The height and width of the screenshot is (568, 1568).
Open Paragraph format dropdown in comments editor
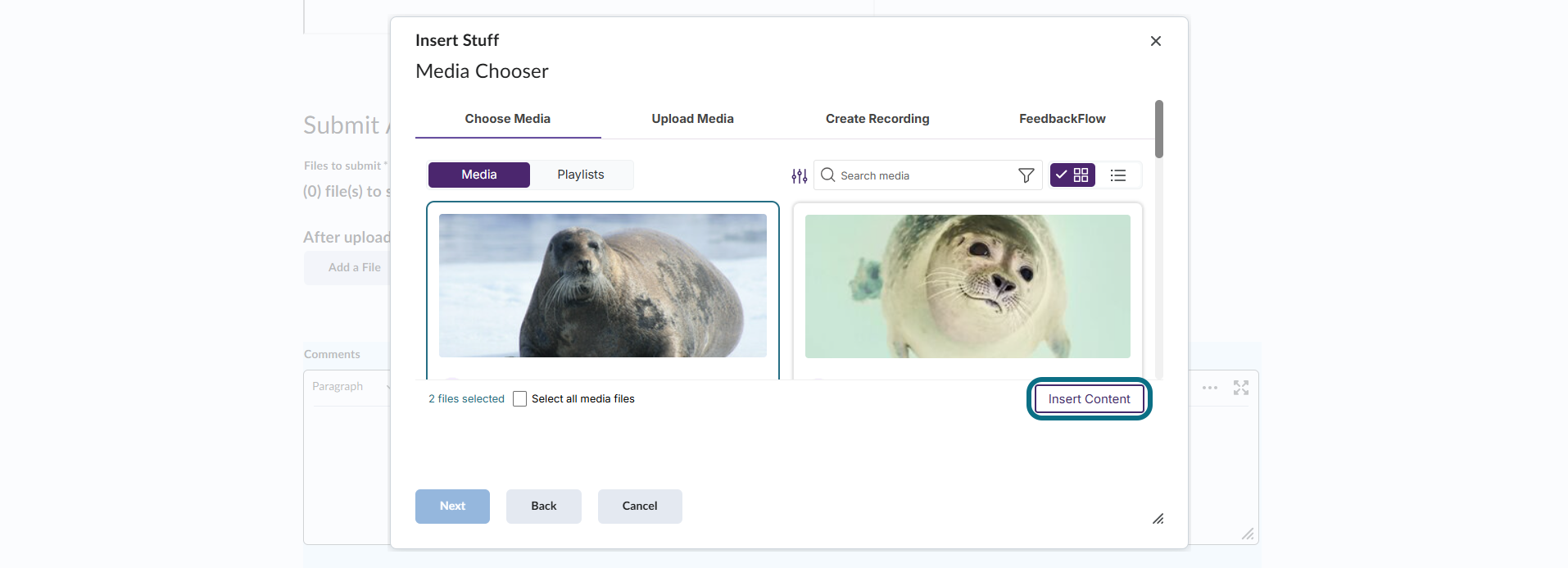(x=350, y=387)
